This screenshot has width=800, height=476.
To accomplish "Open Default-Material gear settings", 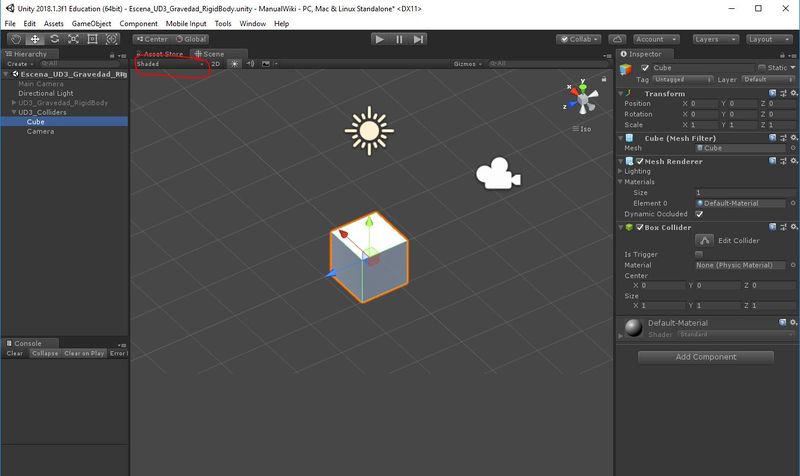I will (794, 322).
